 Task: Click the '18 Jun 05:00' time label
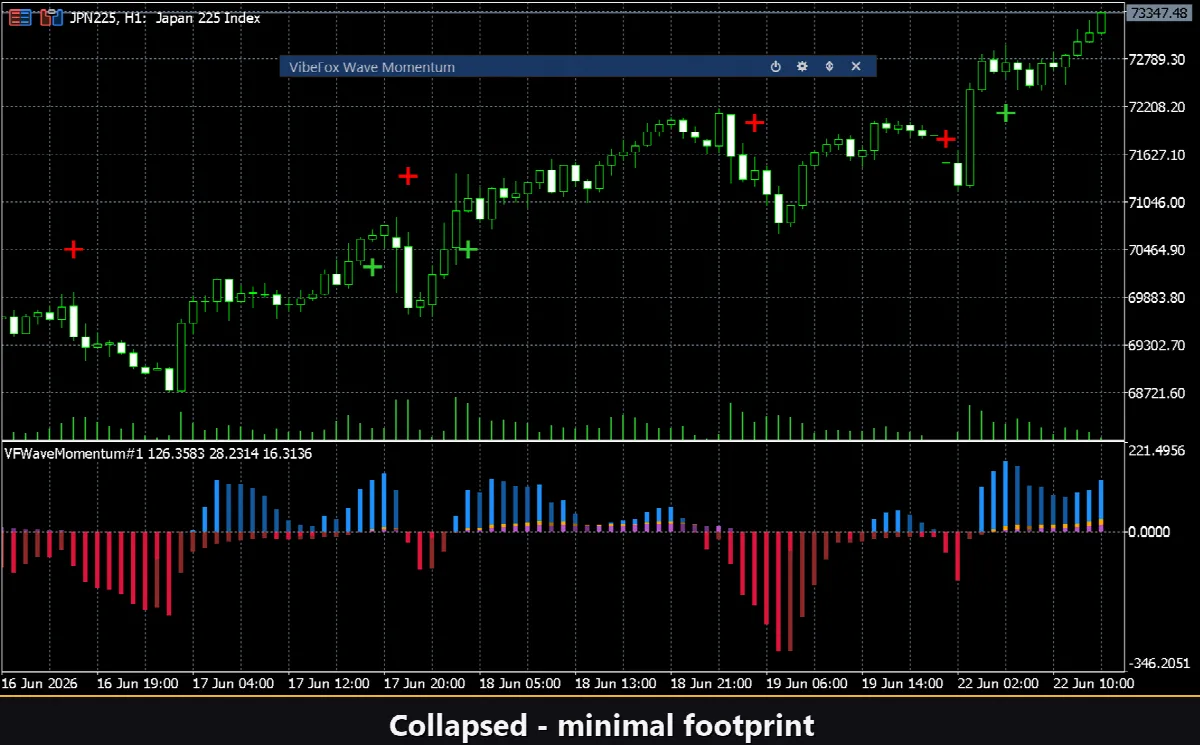click(x=520, y=684)
